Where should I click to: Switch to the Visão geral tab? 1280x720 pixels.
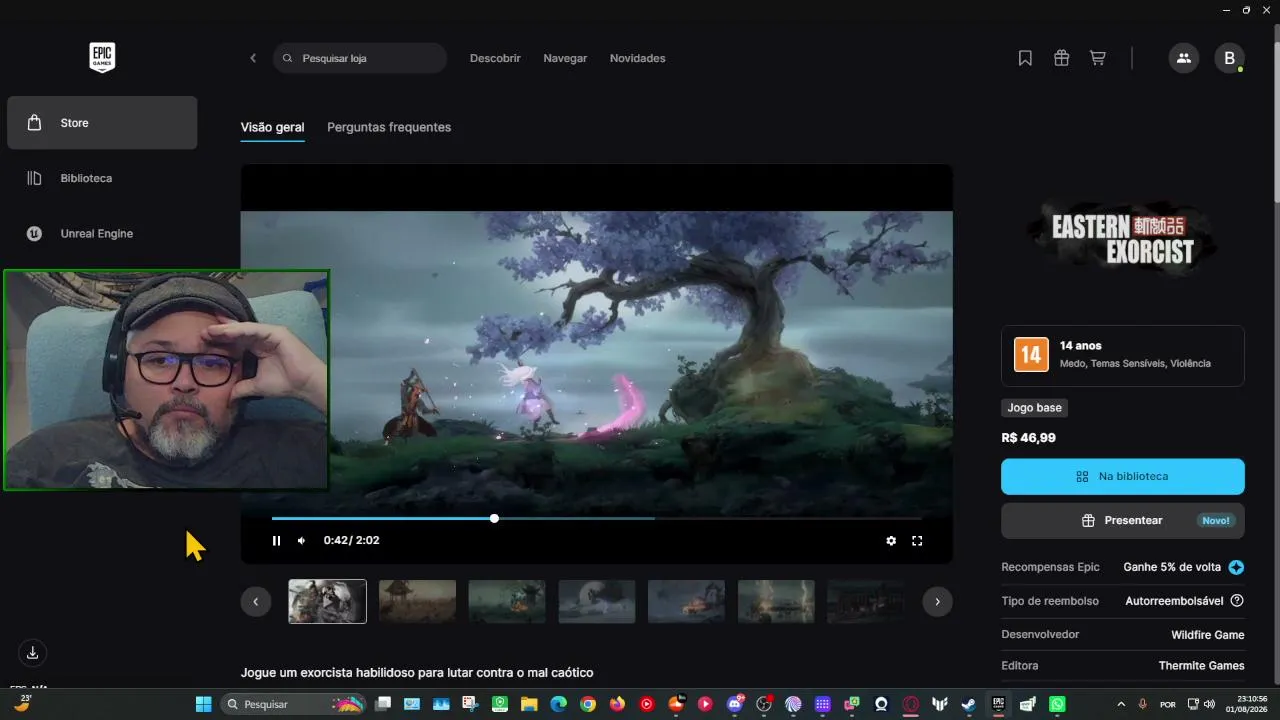(272, 127)
